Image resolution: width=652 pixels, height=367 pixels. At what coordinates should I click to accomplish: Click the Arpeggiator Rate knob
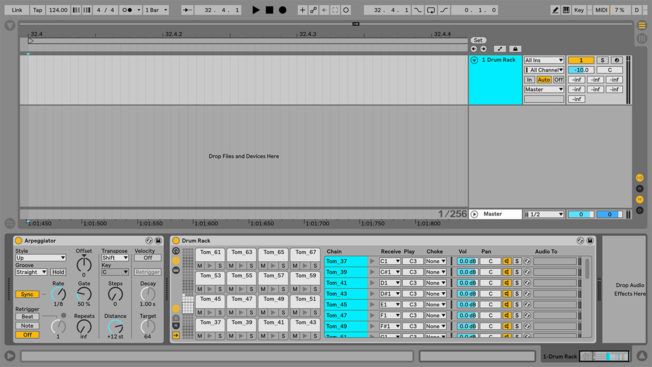(58, 294)
